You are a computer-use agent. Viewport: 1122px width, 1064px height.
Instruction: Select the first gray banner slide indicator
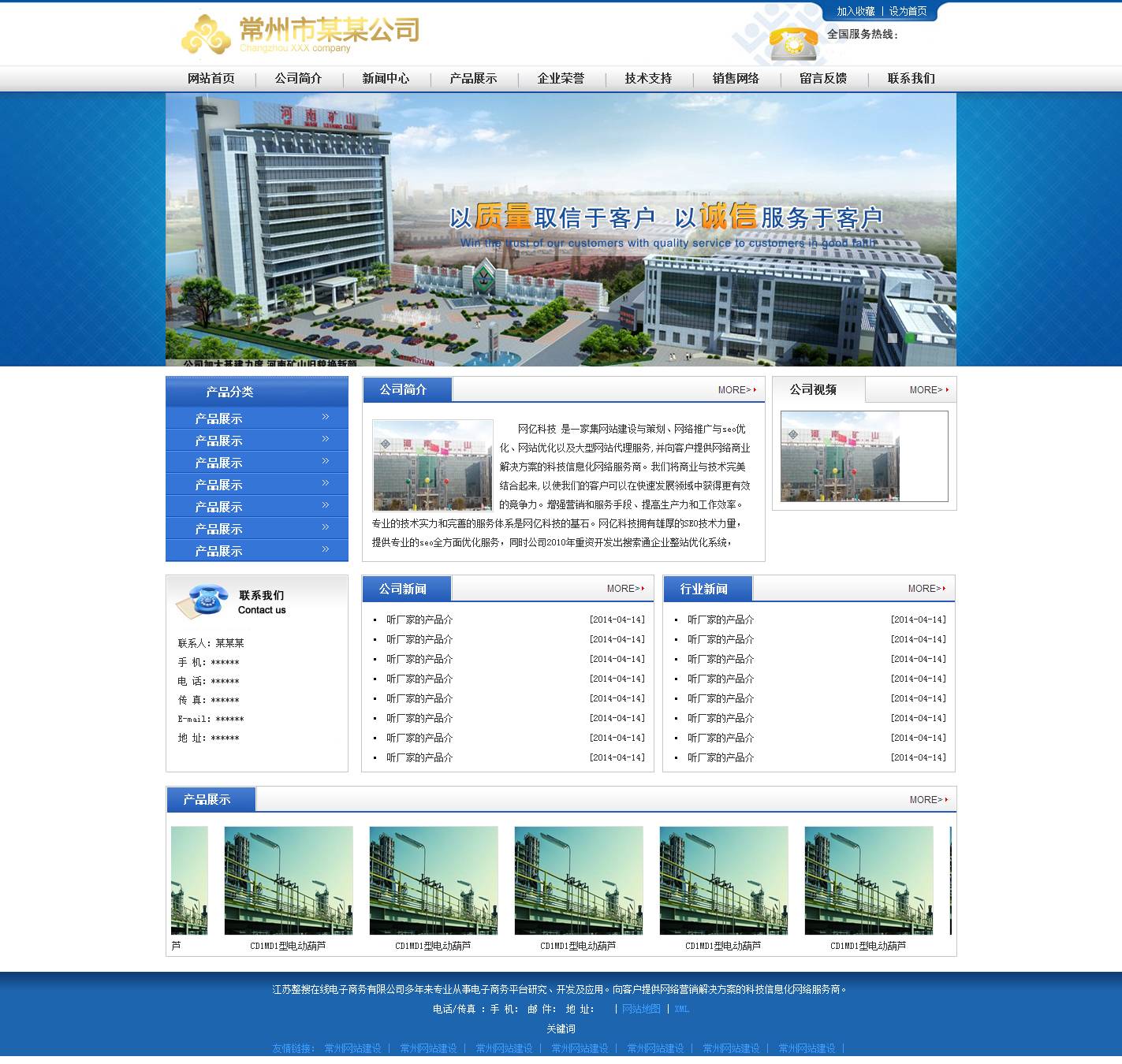(893, 338)
